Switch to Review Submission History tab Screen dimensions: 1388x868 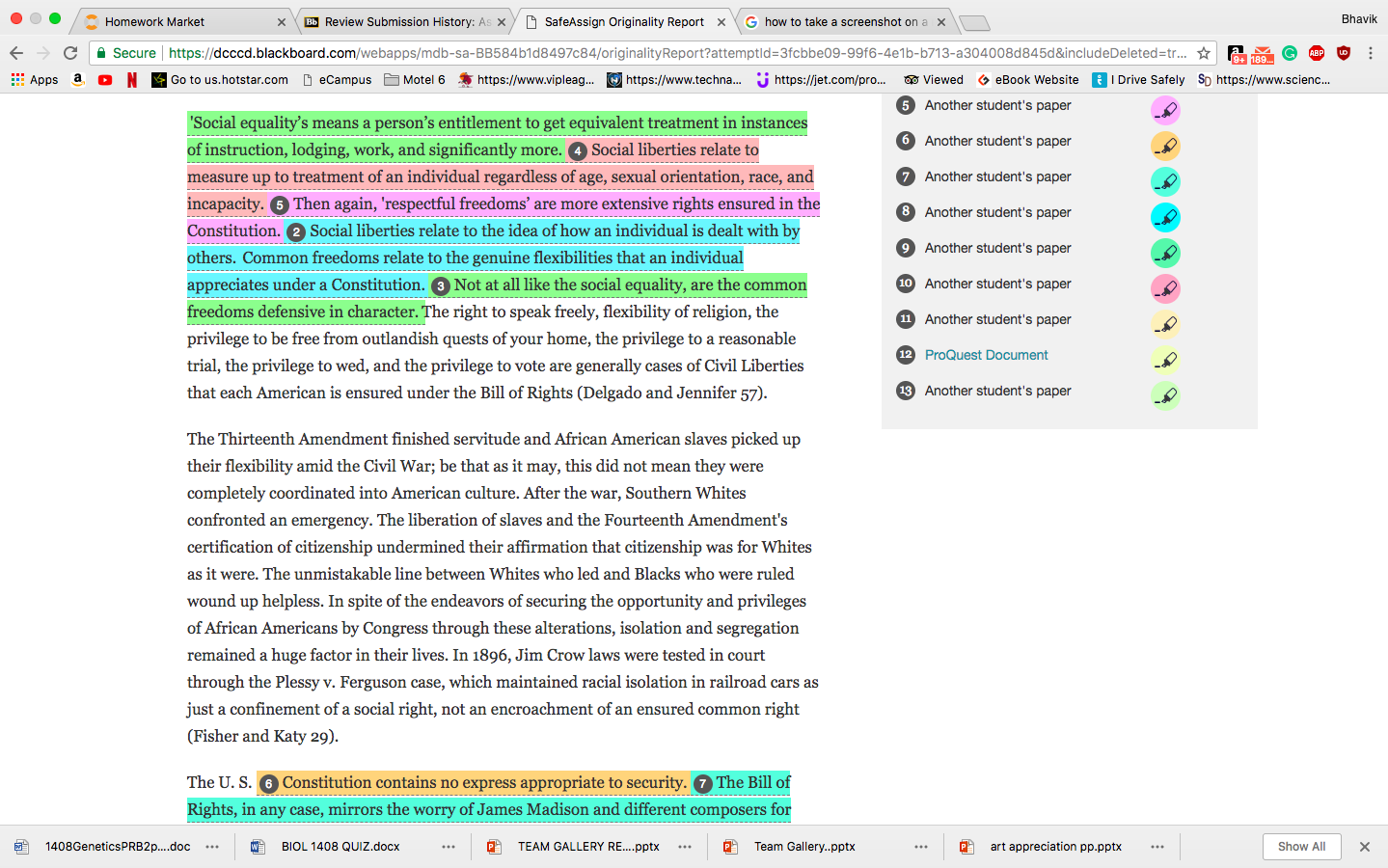coord(405,21)
